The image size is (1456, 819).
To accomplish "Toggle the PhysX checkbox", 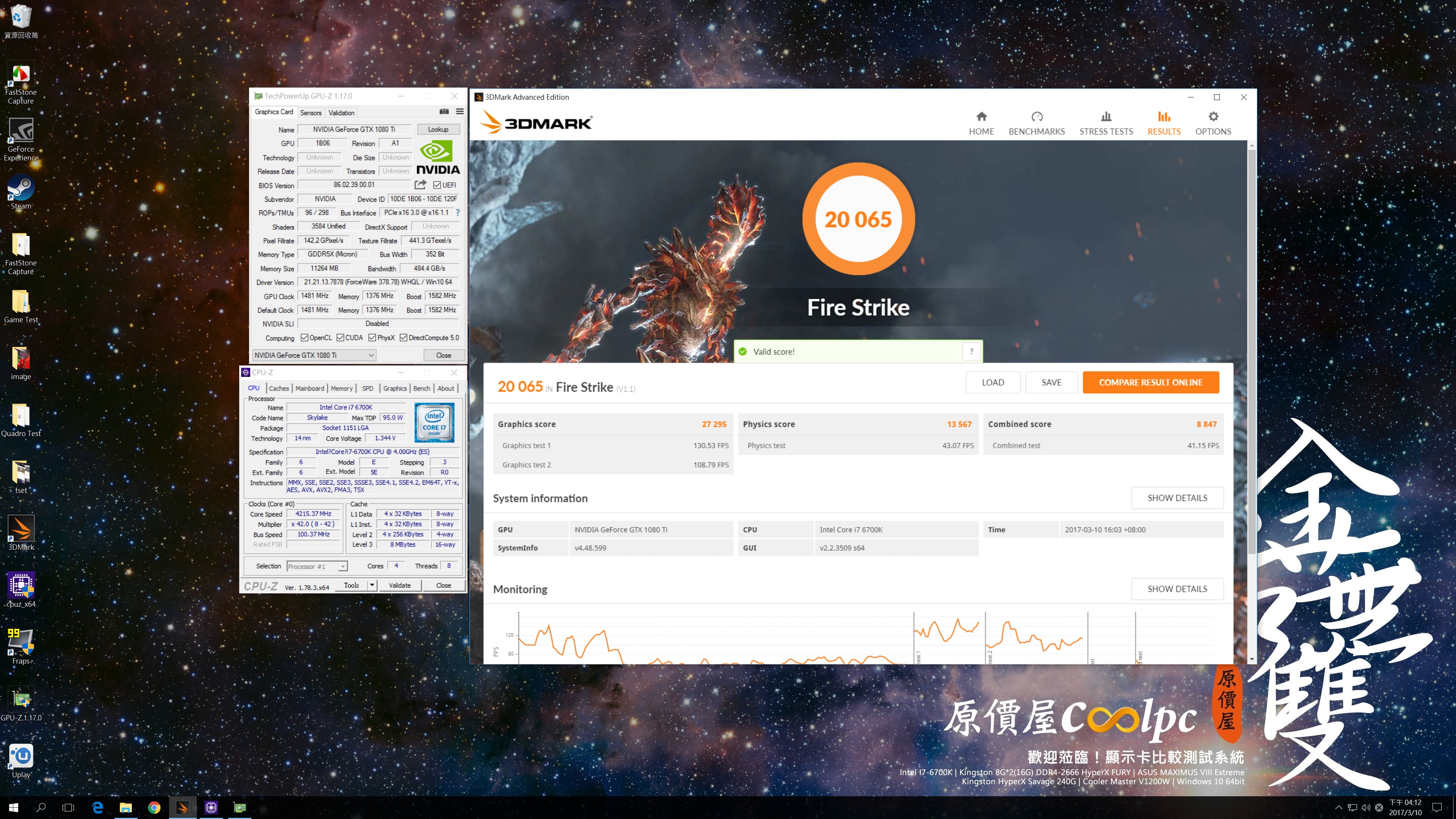I will click(x=372, y=337).
